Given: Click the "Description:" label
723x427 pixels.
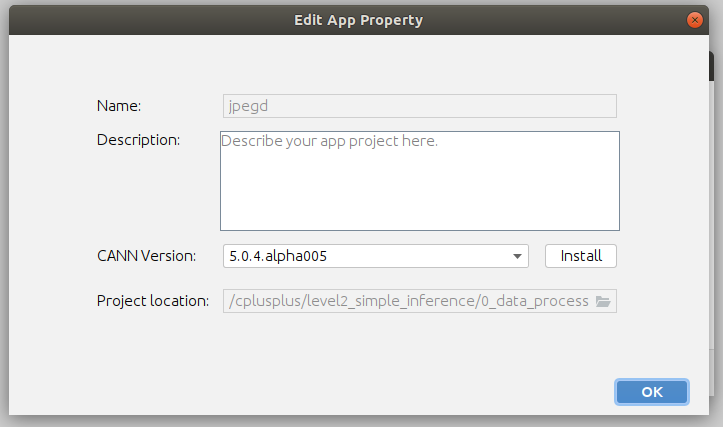Looking at the screenshot, I should [x=138, y=140].
